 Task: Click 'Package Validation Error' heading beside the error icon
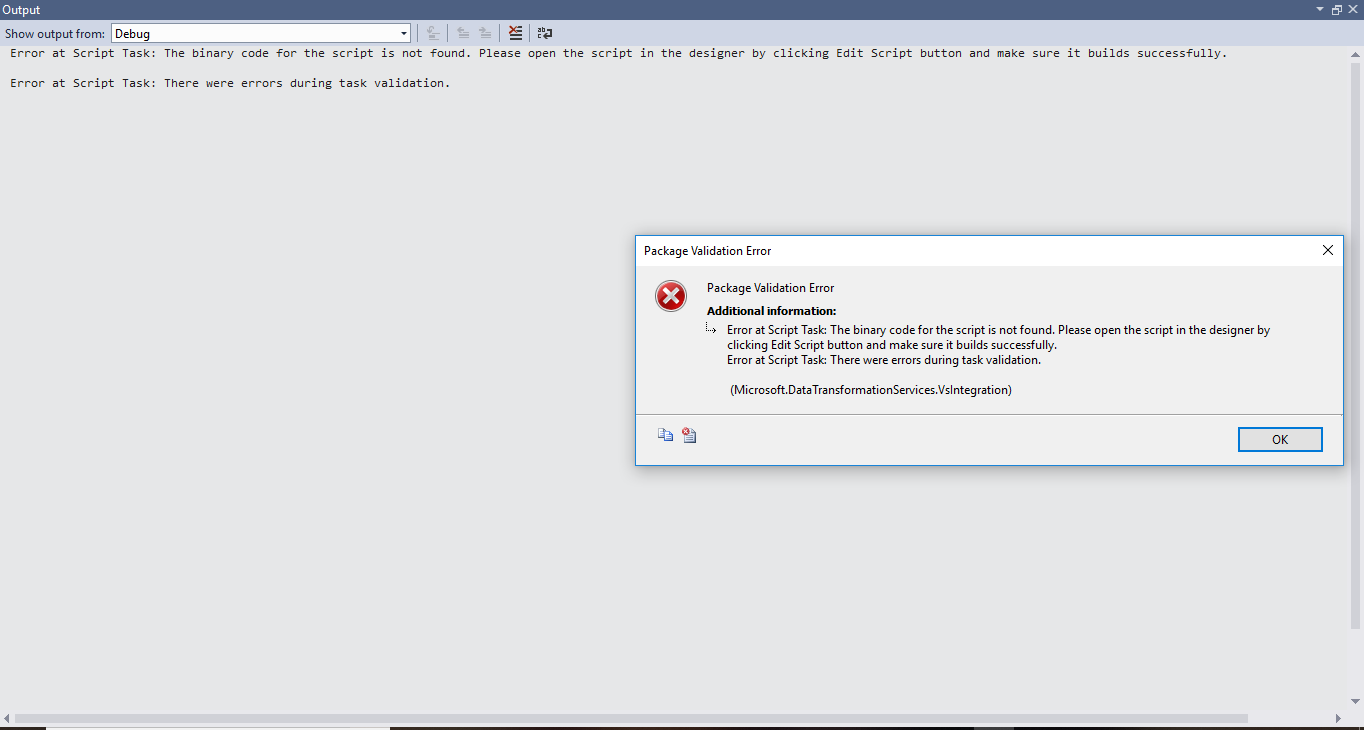[771, 288]
